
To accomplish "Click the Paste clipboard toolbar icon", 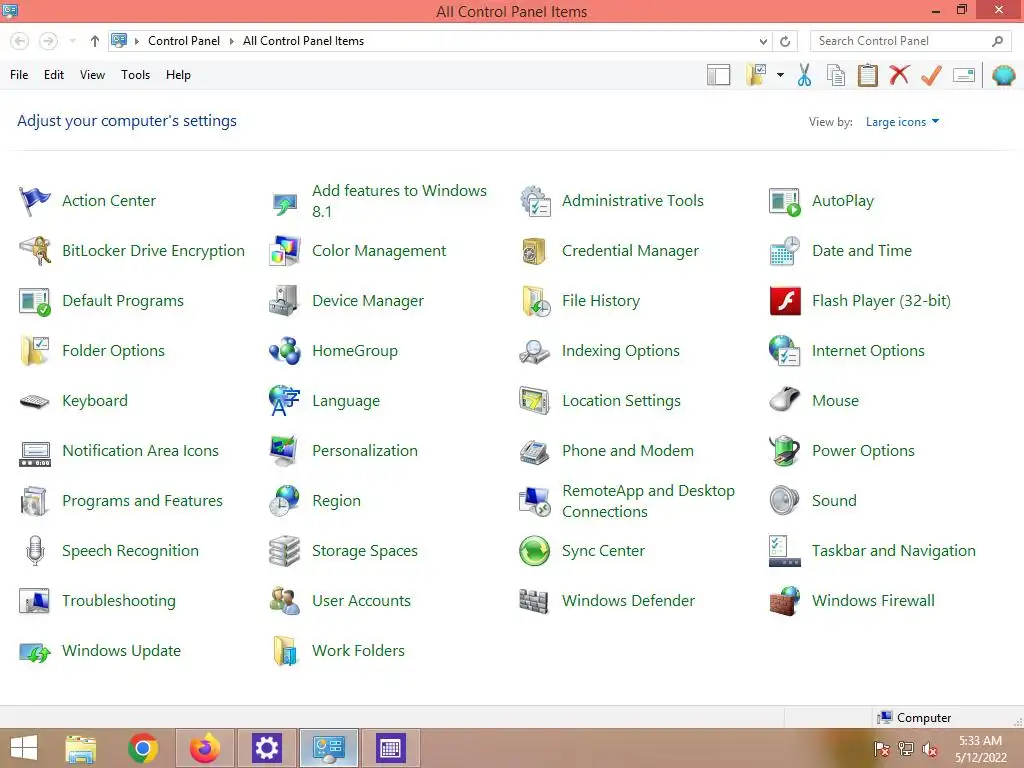I will coord(868,75).
